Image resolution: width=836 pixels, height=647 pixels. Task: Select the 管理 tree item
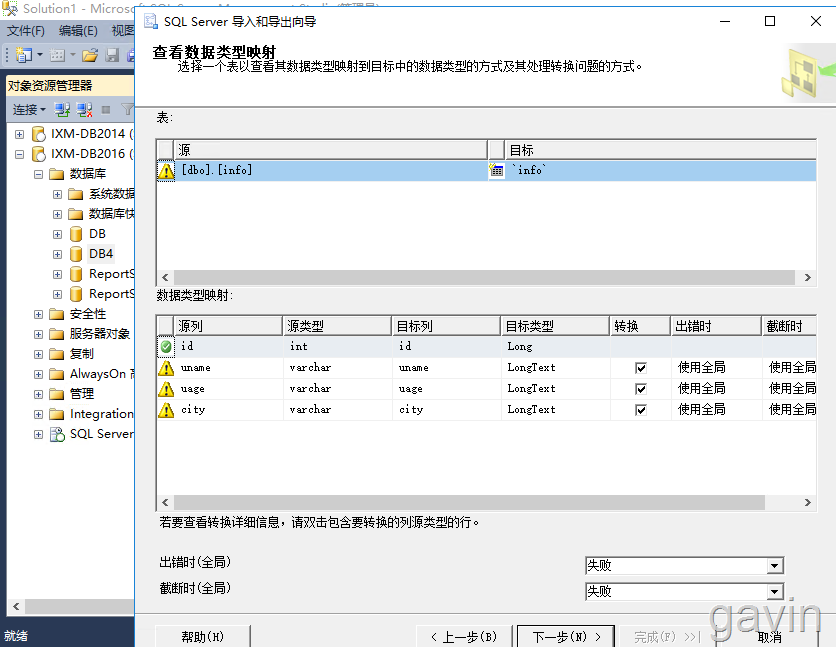[x=82, y=394]
